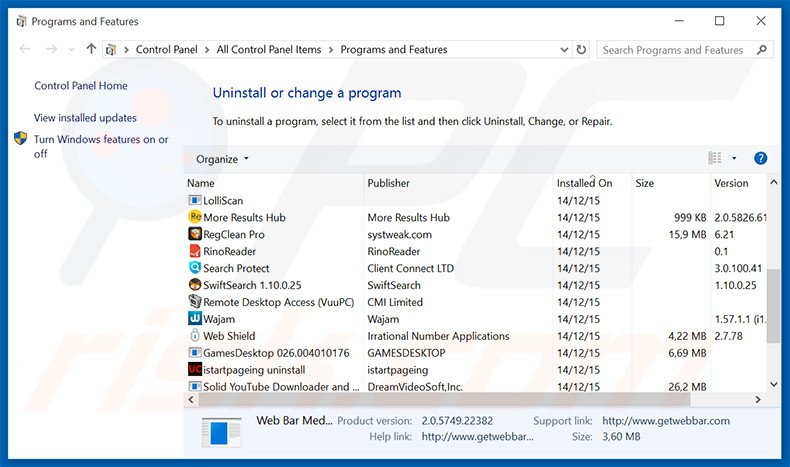Click the 3.0.100.41 version value

pos(738,268)
